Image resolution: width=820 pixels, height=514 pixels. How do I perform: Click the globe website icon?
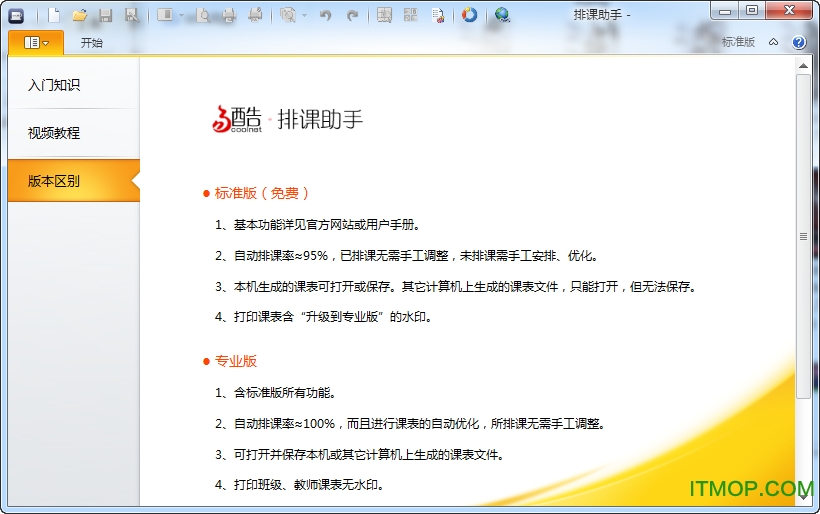tap(502, 15)
